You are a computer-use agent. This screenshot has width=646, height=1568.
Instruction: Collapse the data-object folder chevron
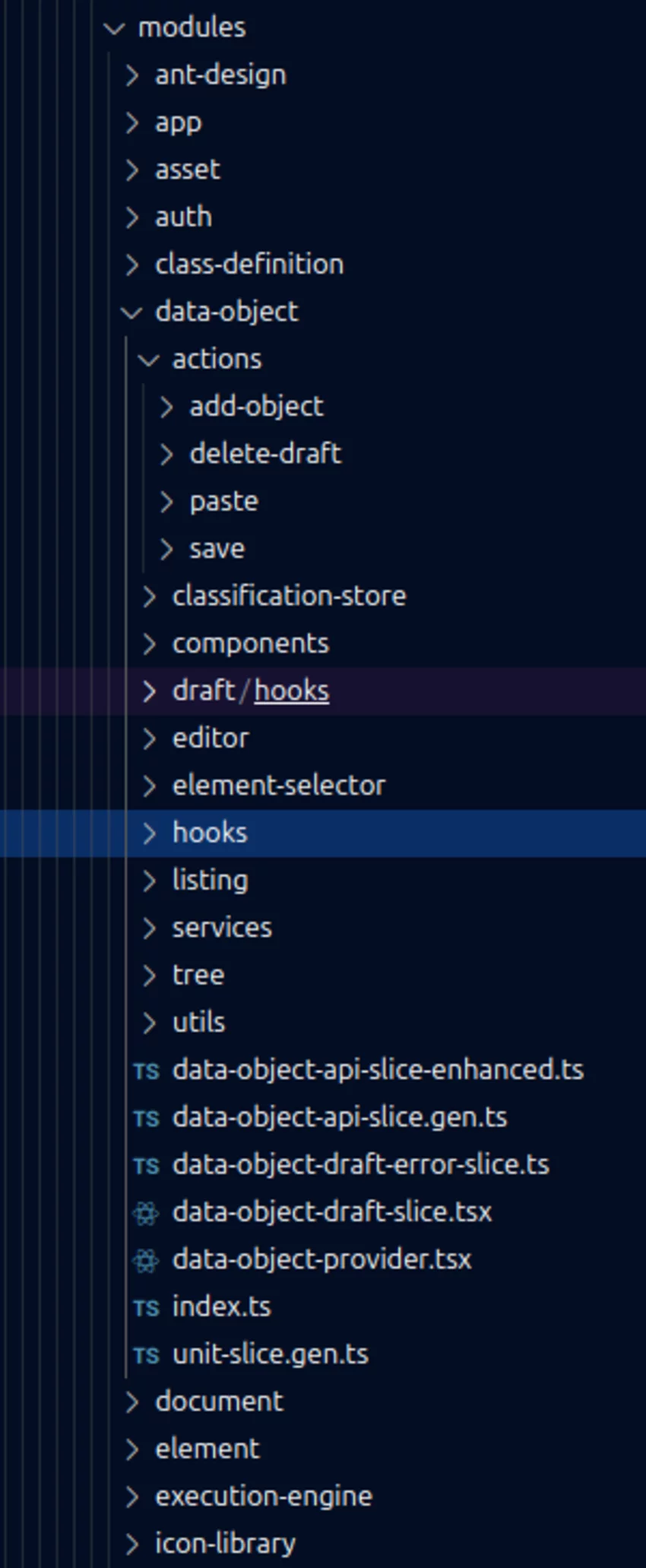click(x=132, y=312)
